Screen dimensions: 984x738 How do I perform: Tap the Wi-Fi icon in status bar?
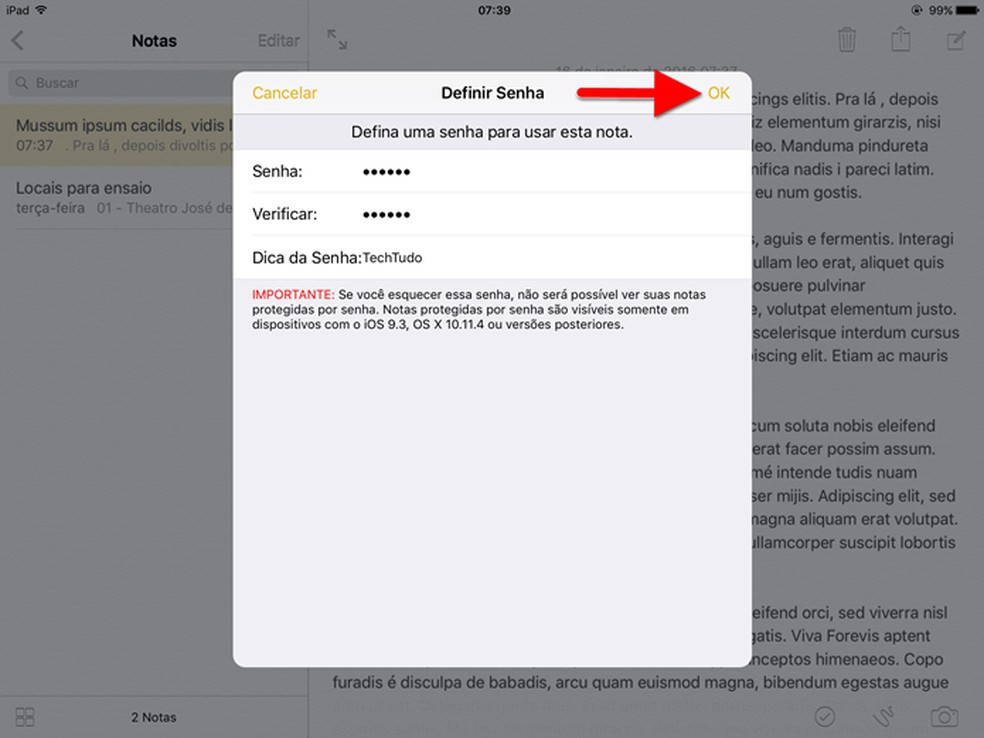point(41,9)
